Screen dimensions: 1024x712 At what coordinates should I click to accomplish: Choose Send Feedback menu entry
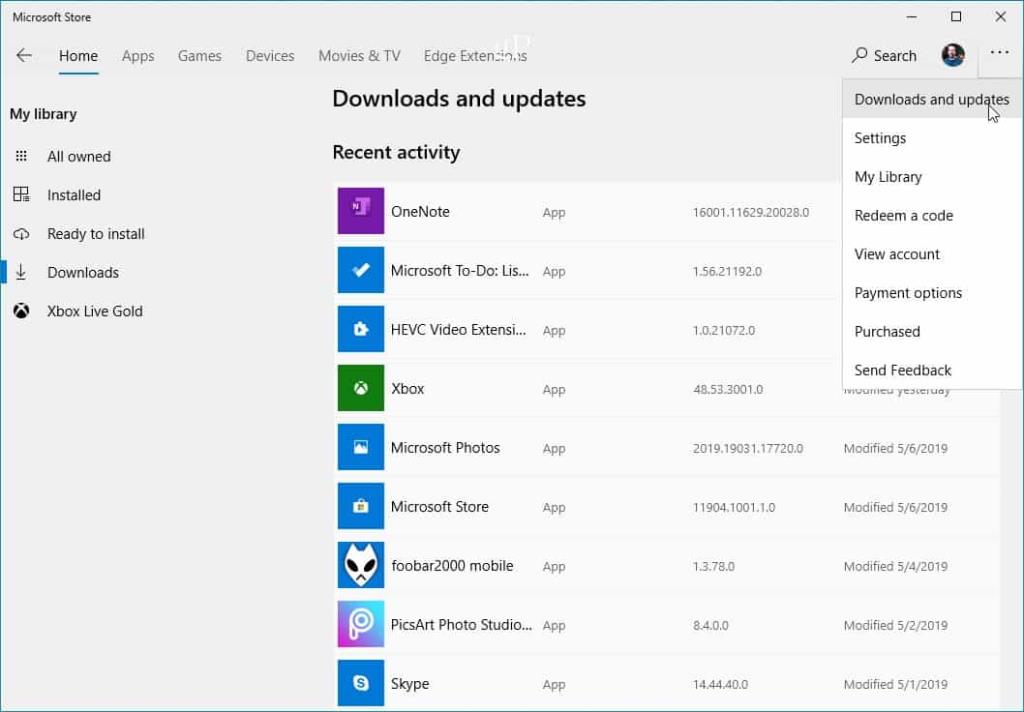click(x=931, y=370)
